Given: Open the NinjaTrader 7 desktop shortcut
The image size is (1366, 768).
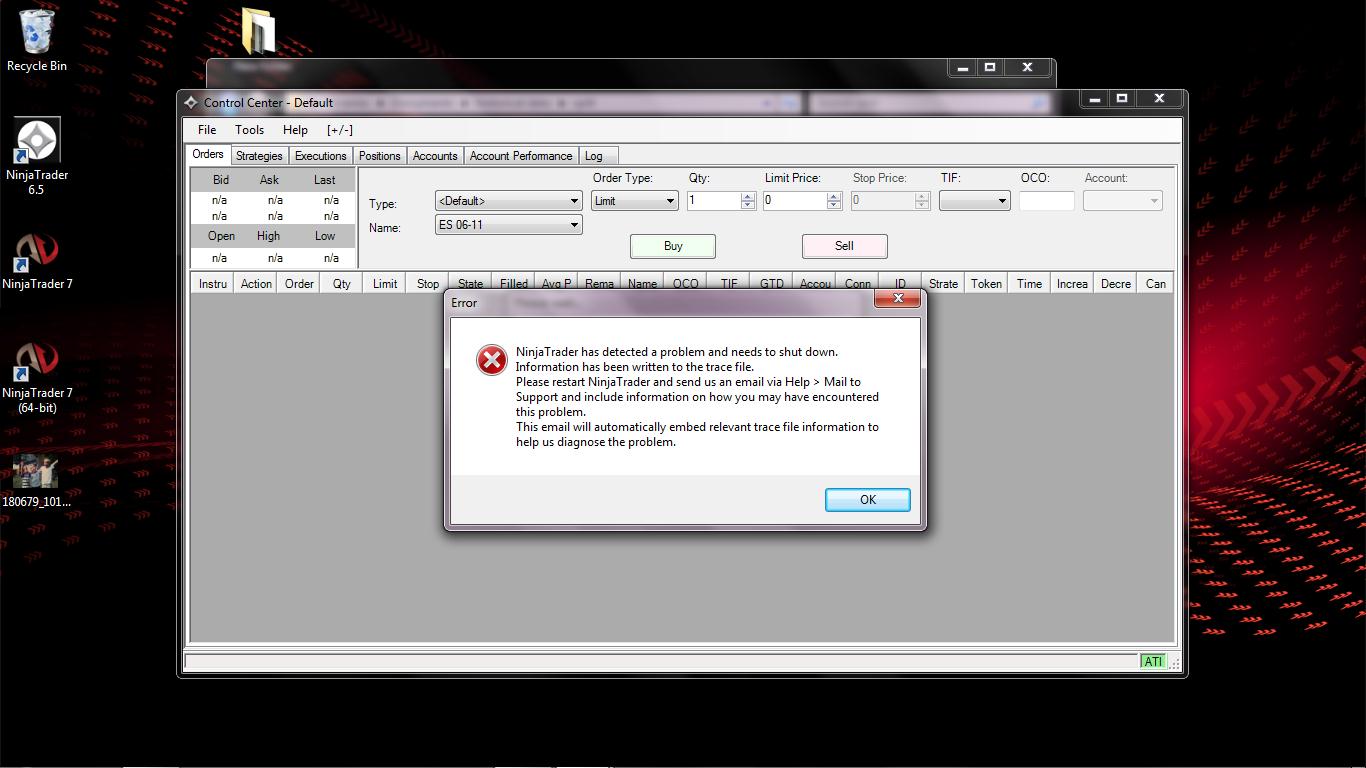Looking at the screenshot, I should (x=37, y=262).
